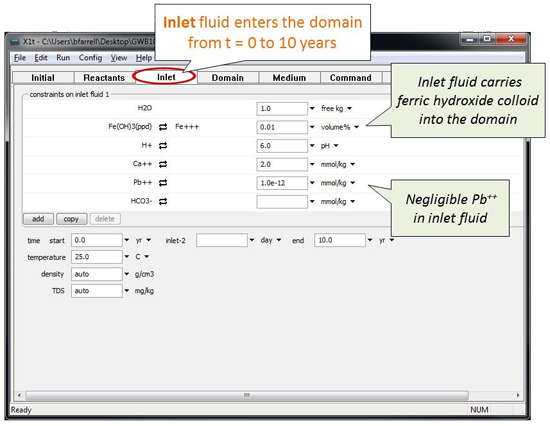
Task: Open the temperature unit C dropdown
Action: pyautogui.click(x=147, y=257)
